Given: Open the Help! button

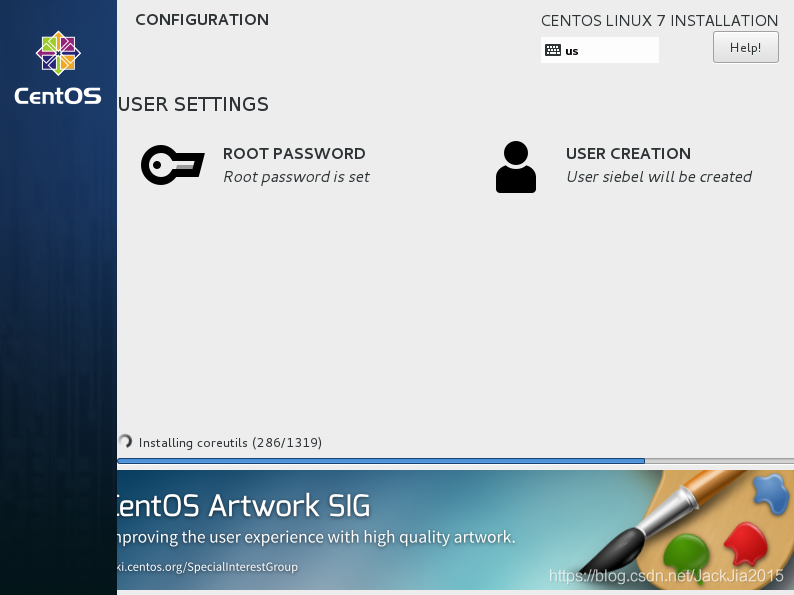Looking at the screenshot, I should 745,48.
